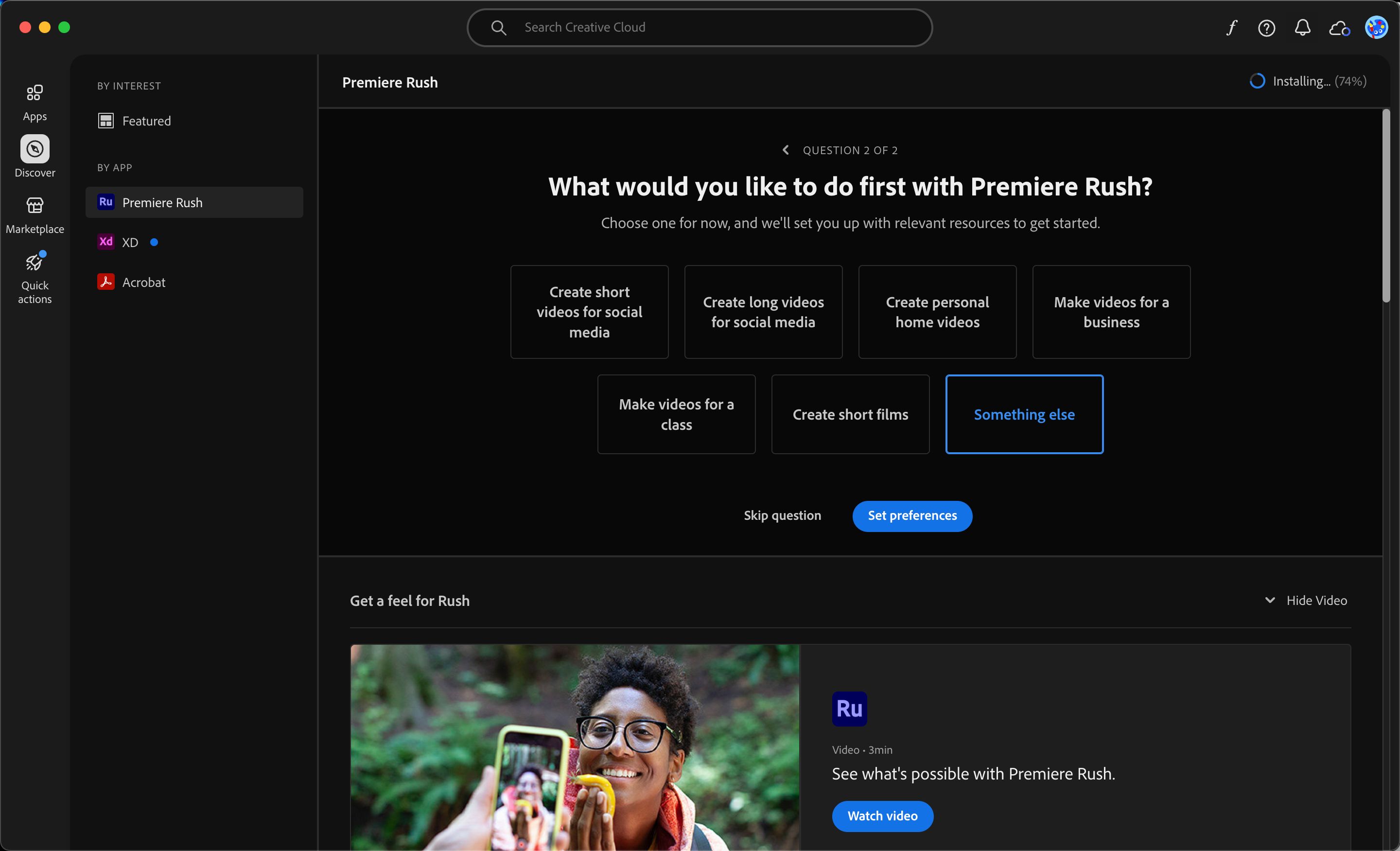Select 'Make videos for a business' option

[1111, 312]
